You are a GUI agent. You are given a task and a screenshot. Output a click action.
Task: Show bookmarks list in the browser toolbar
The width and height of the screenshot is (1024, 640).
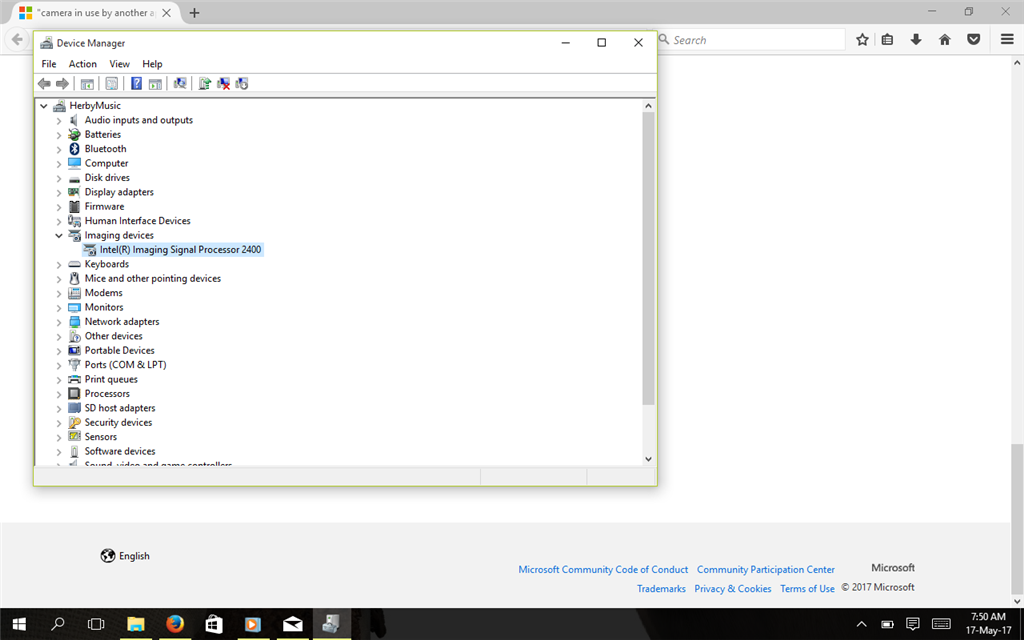click(888, 40)
